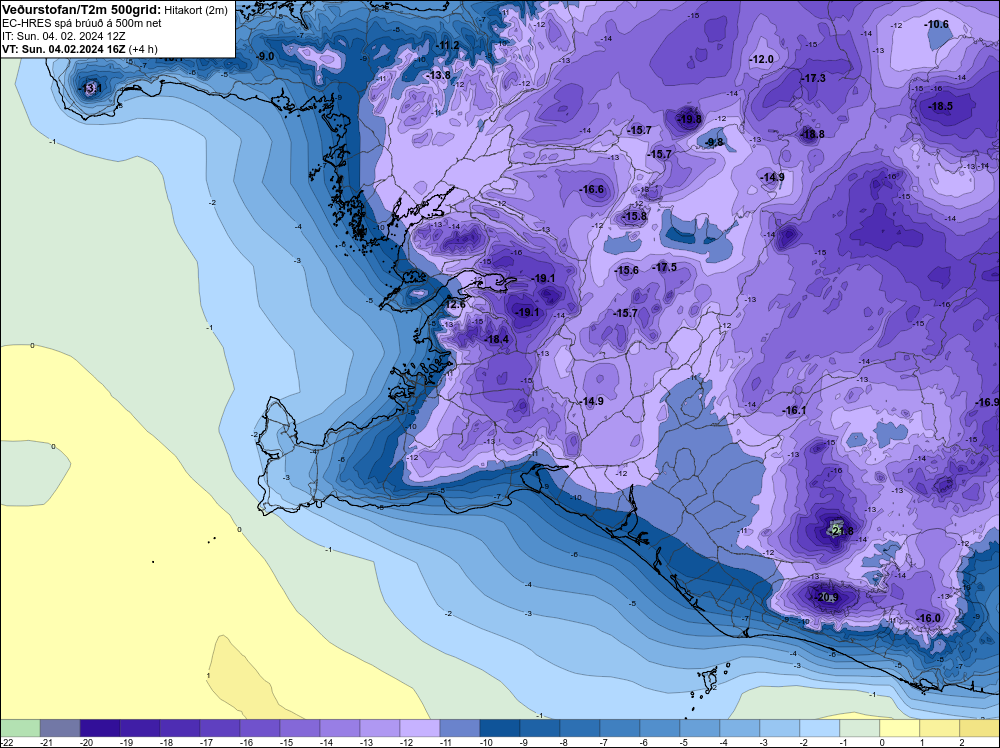
Task: Select the pale yellow legend swatch above 0
Action: [900, 728]
